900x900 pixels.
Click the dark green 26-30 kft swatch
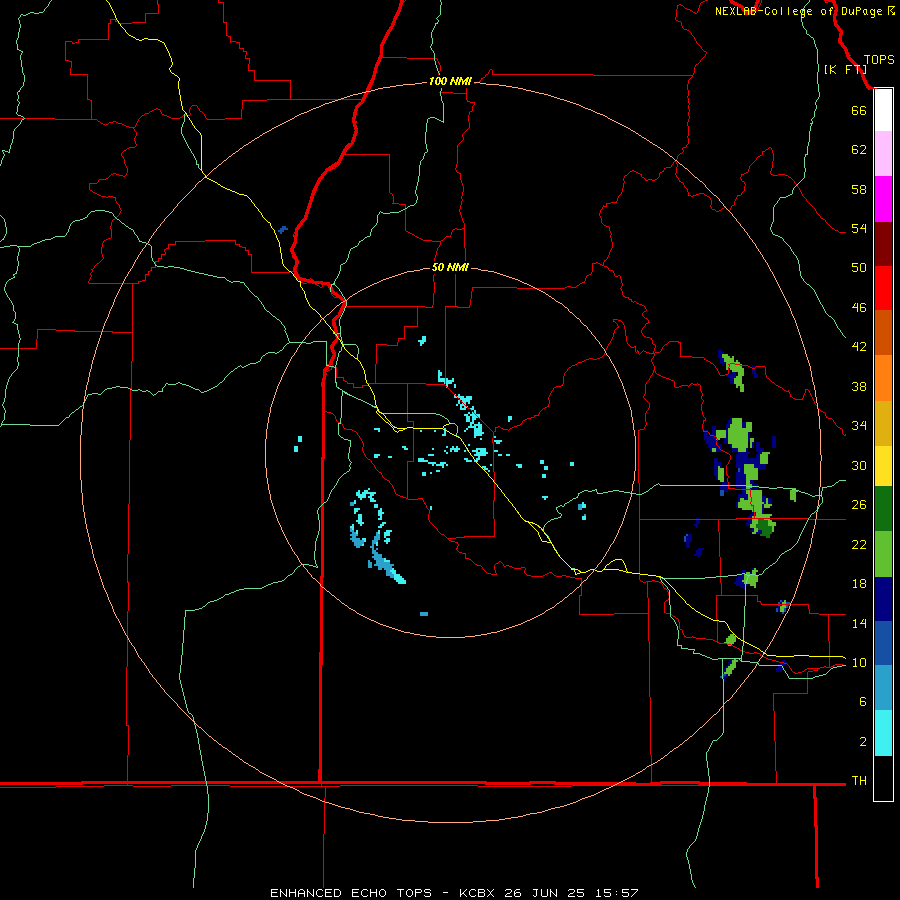pyautogui.click(x=883, y=509)
